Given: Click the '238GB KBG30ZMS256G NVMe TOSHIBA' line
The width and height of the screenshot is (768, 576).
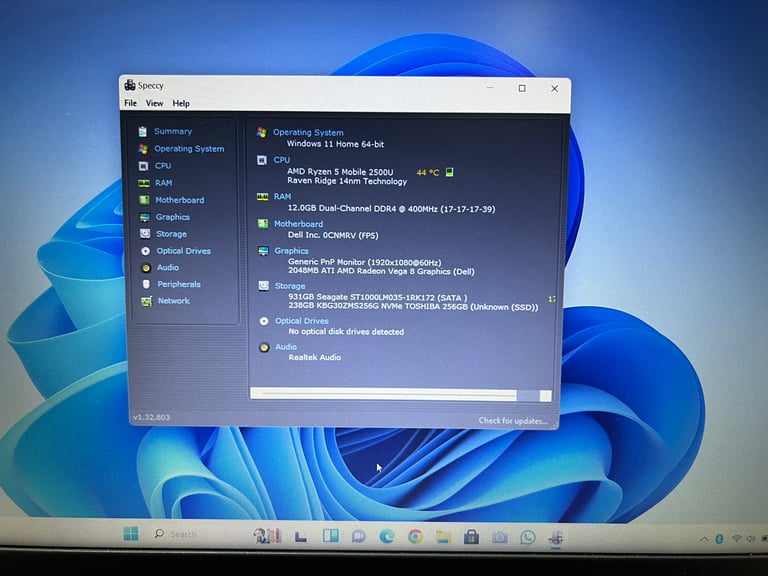Looking at the screenshot, I should click(x=413, y=307).
